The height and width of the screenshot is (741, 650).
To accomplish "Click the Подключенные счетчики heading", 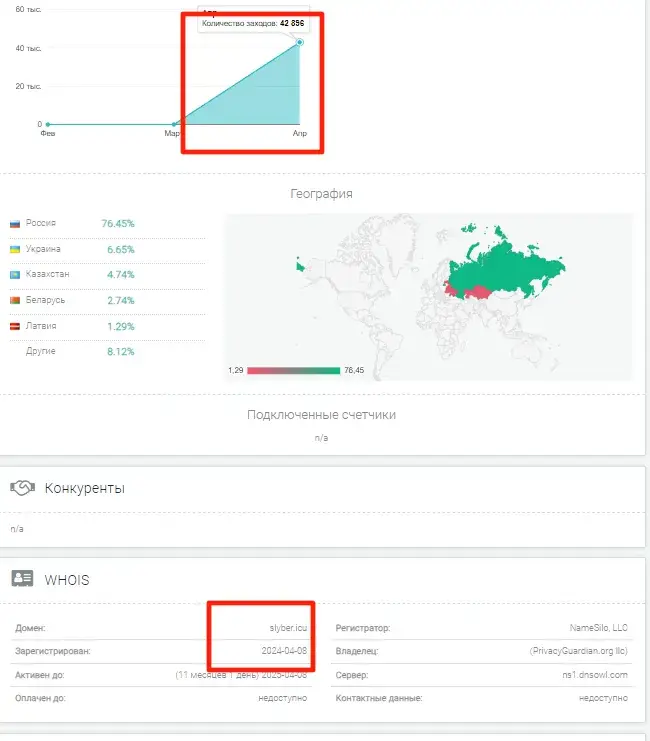I will (x=321, y=415).
